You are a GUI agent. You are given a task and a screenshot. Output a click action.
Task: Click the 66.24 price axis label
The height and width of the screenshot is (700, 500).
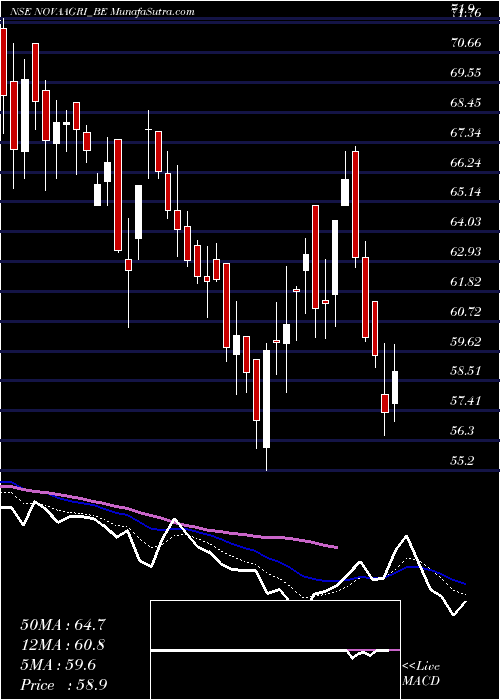(x=466, y=163)
